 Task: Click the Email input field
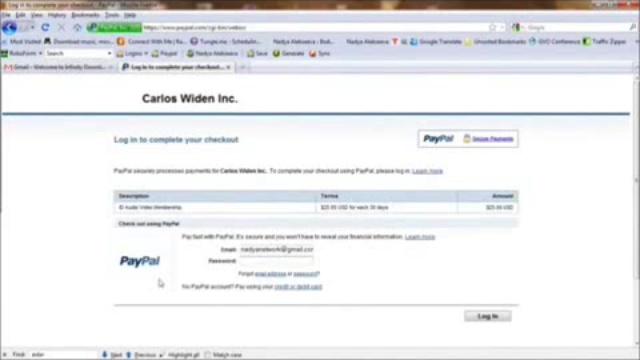[277, 249]
